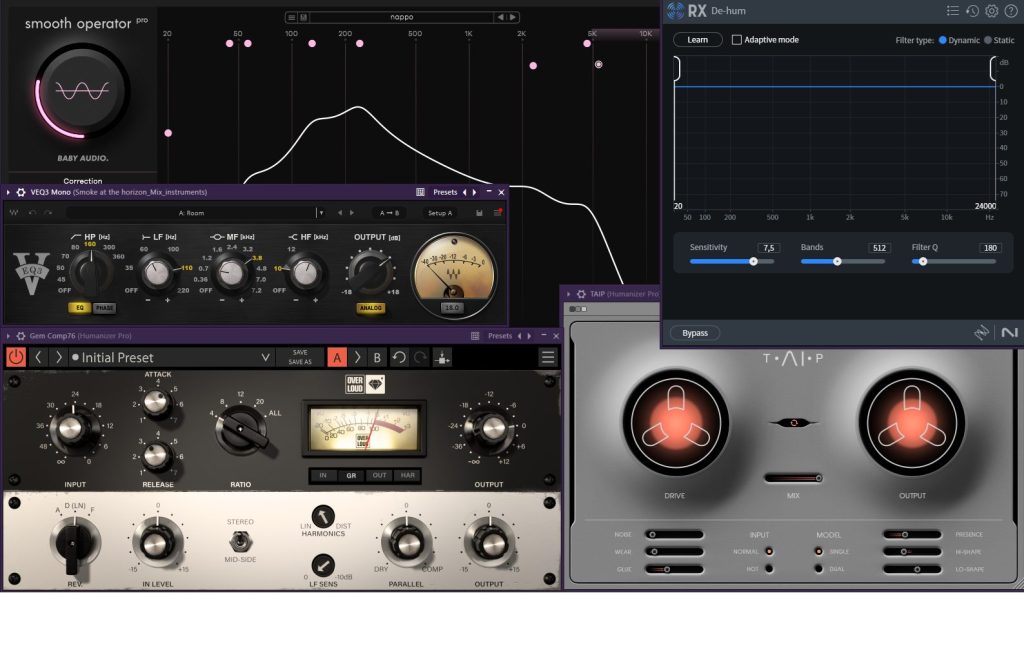Select DUAL model in TAIP
Viewport: 1024px width, 660px height.
pos(818,569)
